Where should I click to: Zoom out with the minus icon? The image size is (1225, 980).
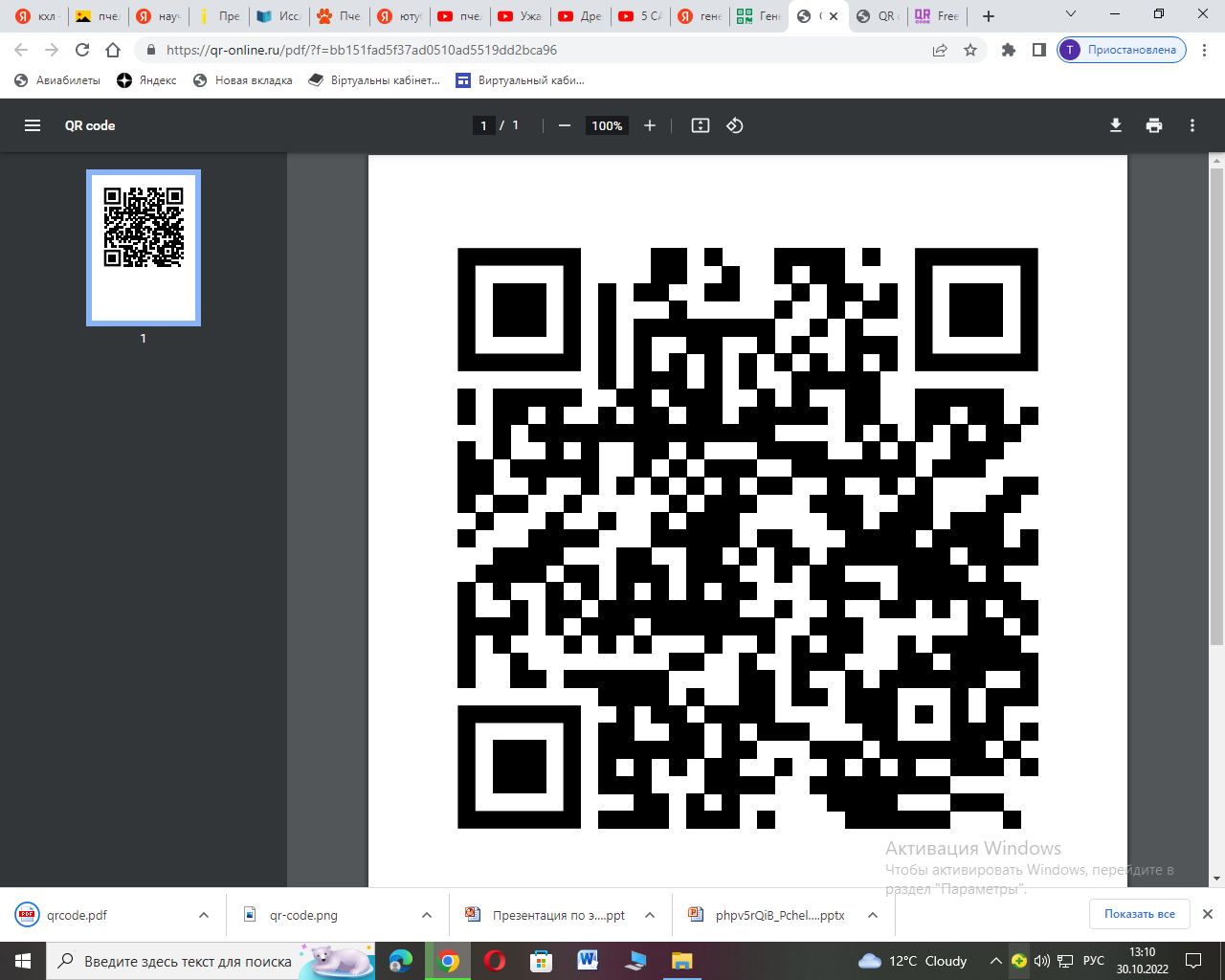coord(565,125)
